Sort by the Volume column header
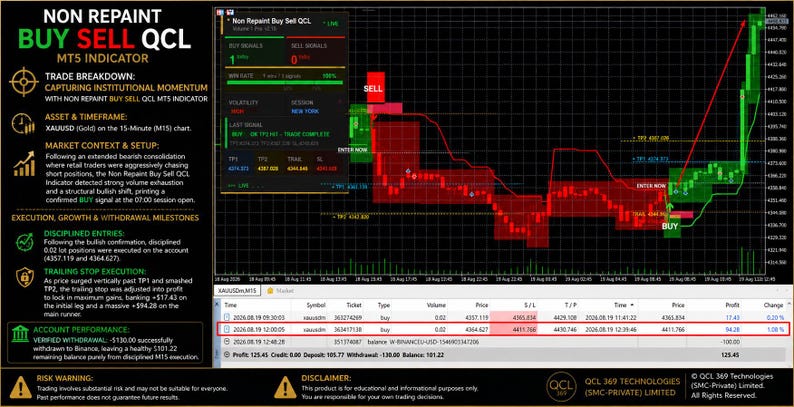This screenshot has height=407, width=794. point(435,305)
